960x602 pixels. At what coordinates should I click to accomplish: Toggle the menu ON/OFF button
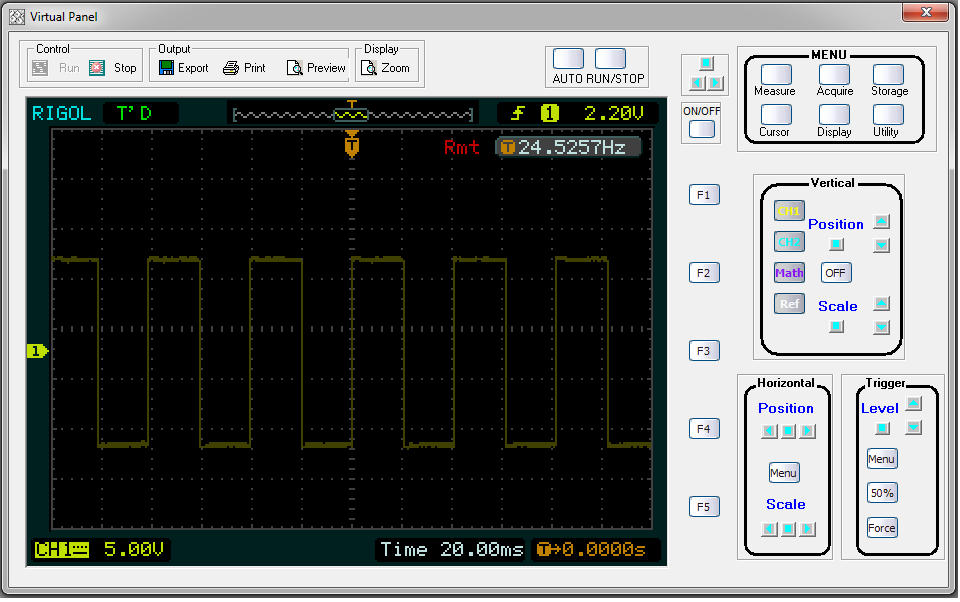tap(702, 129)
